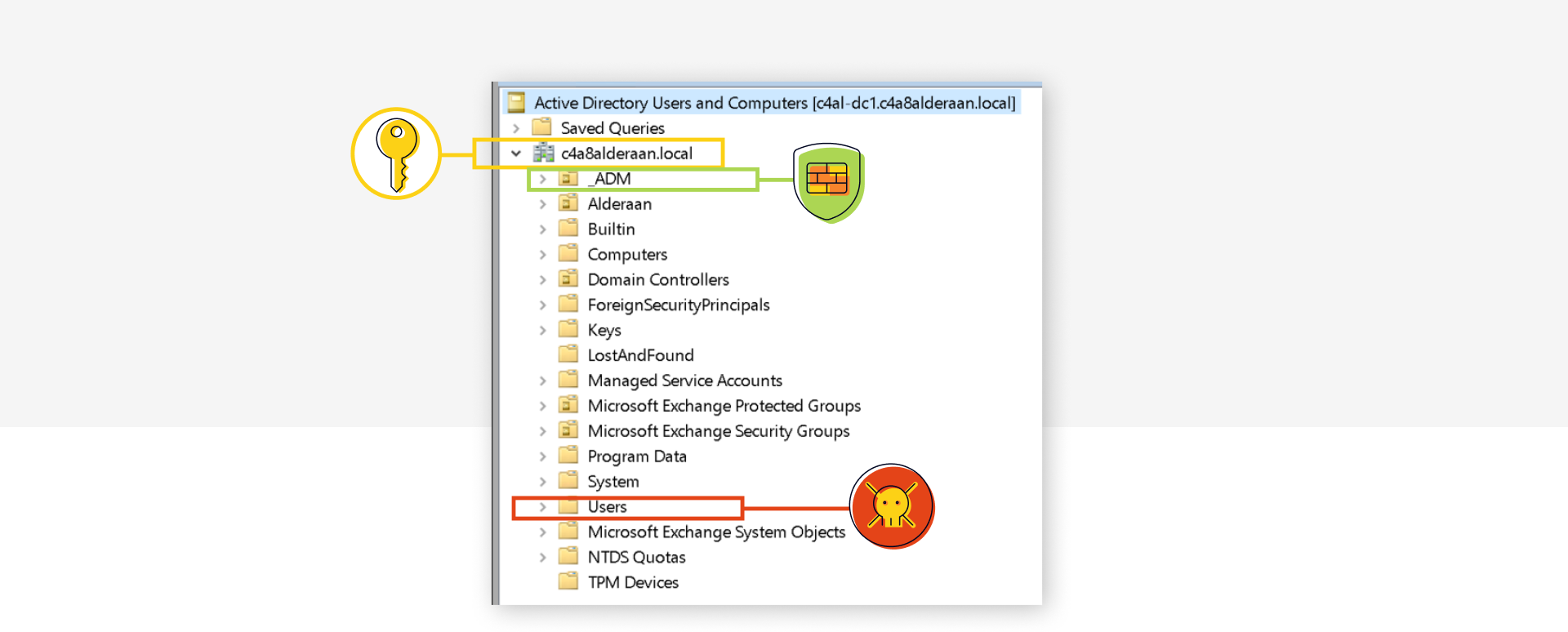Expand Microsoft Exchange System Objects node
Screen dimensions: 1568x632
point(543,532)
